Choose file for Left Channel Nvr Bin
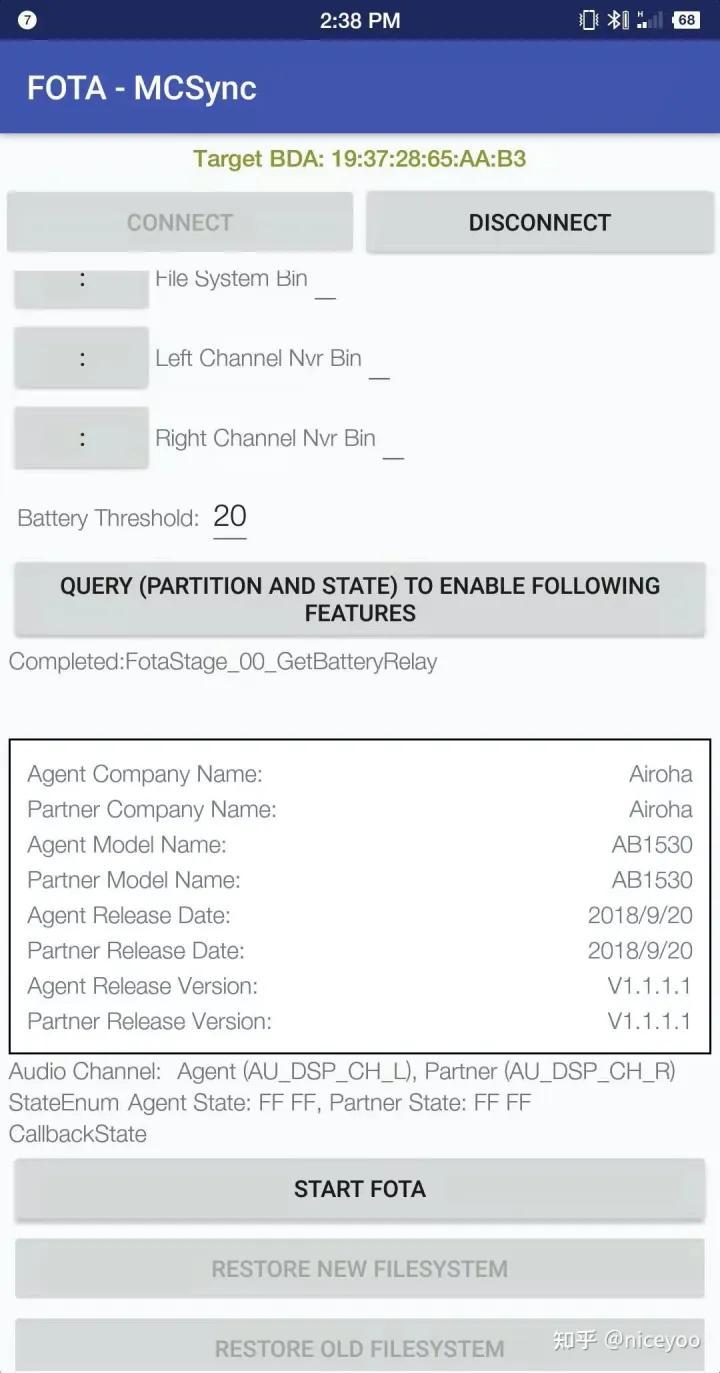 tap(81, 358)
